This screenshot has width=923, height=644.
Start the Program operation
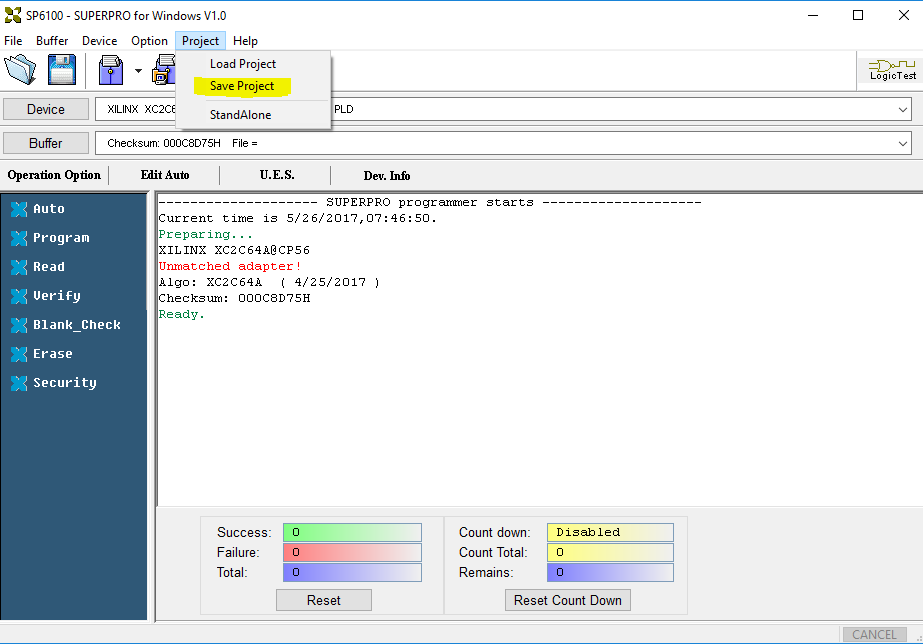point(60,238)
